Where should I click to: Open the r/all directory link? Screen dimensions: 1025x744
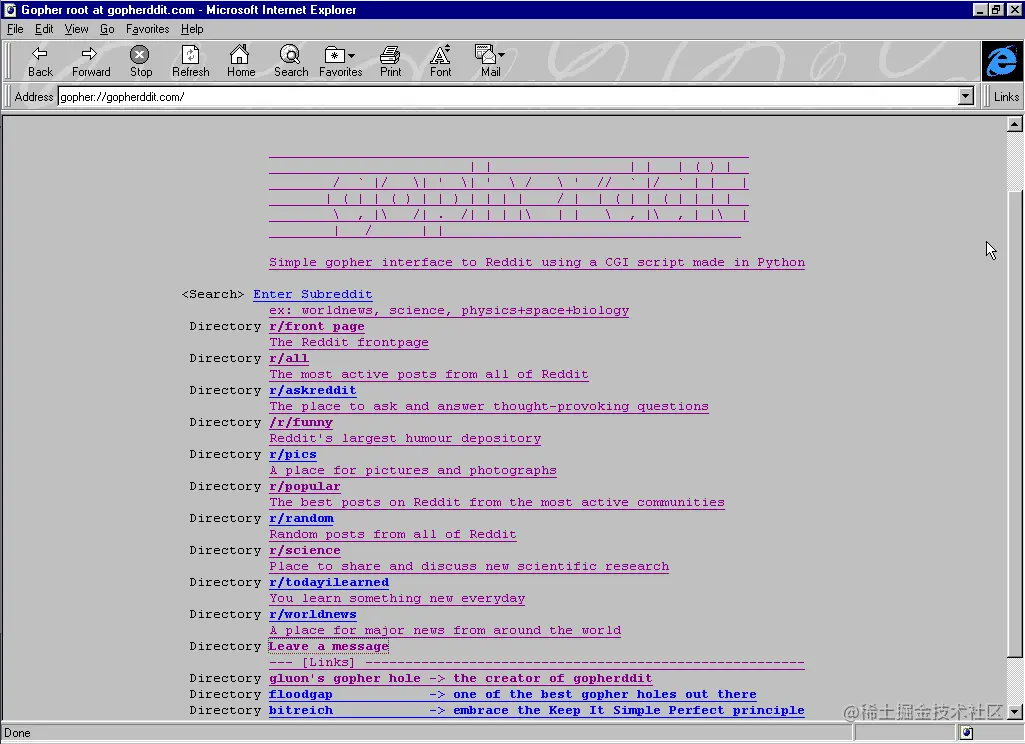288,358
